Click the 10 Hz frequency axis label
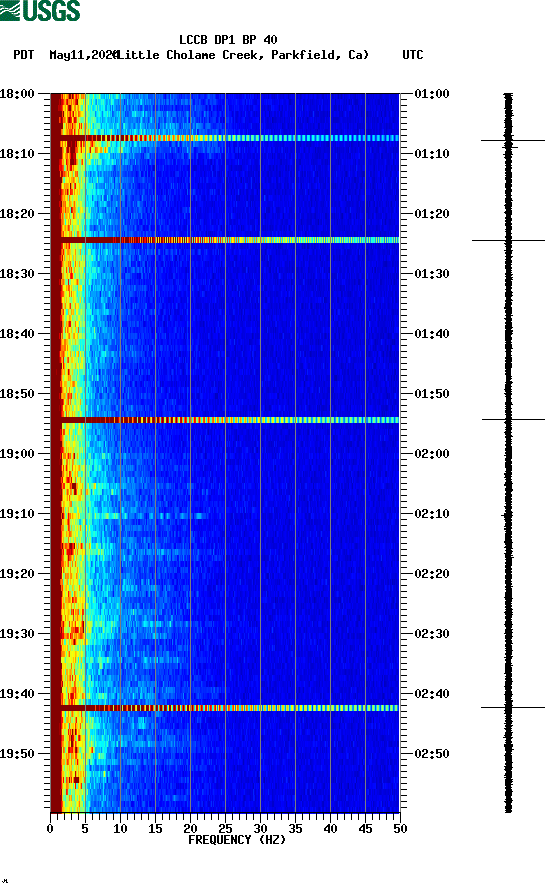Screen dimensions: 552x892 [x=121, y=829]
